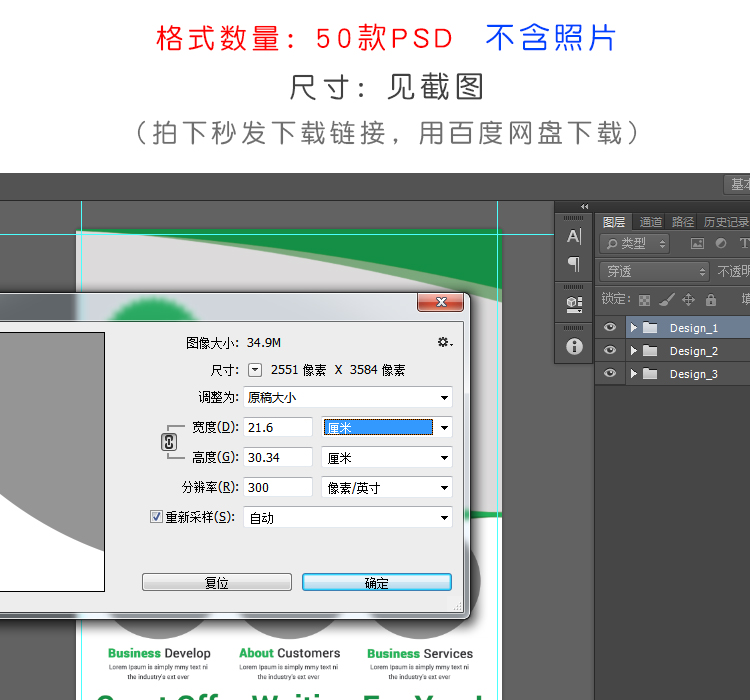Expand the Design_2 layer group
750x700 pixels.
[x=633, y=351]
